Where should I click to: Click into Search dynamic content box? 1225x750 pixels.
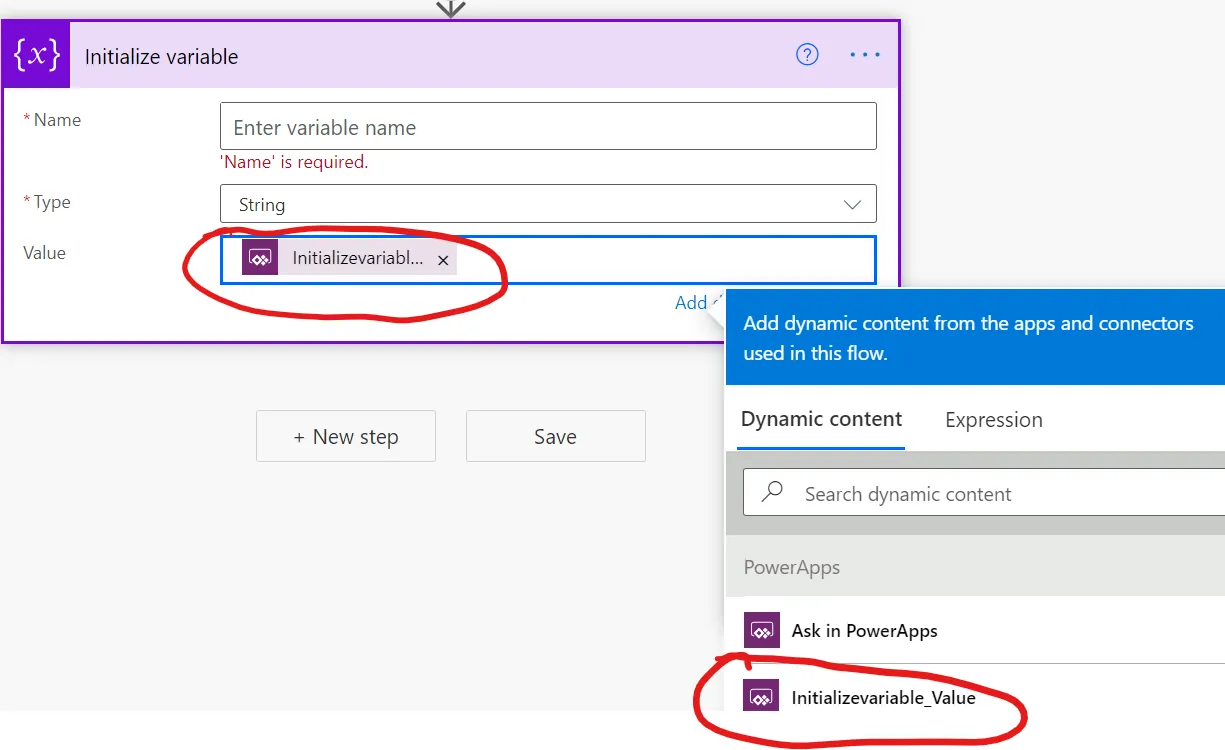tap(1000, 494)
